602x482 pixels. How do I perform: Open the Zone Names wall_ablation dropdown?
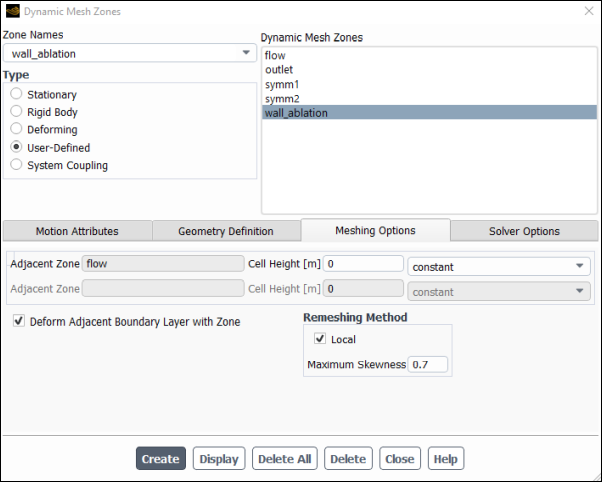[x=130, y=53]
